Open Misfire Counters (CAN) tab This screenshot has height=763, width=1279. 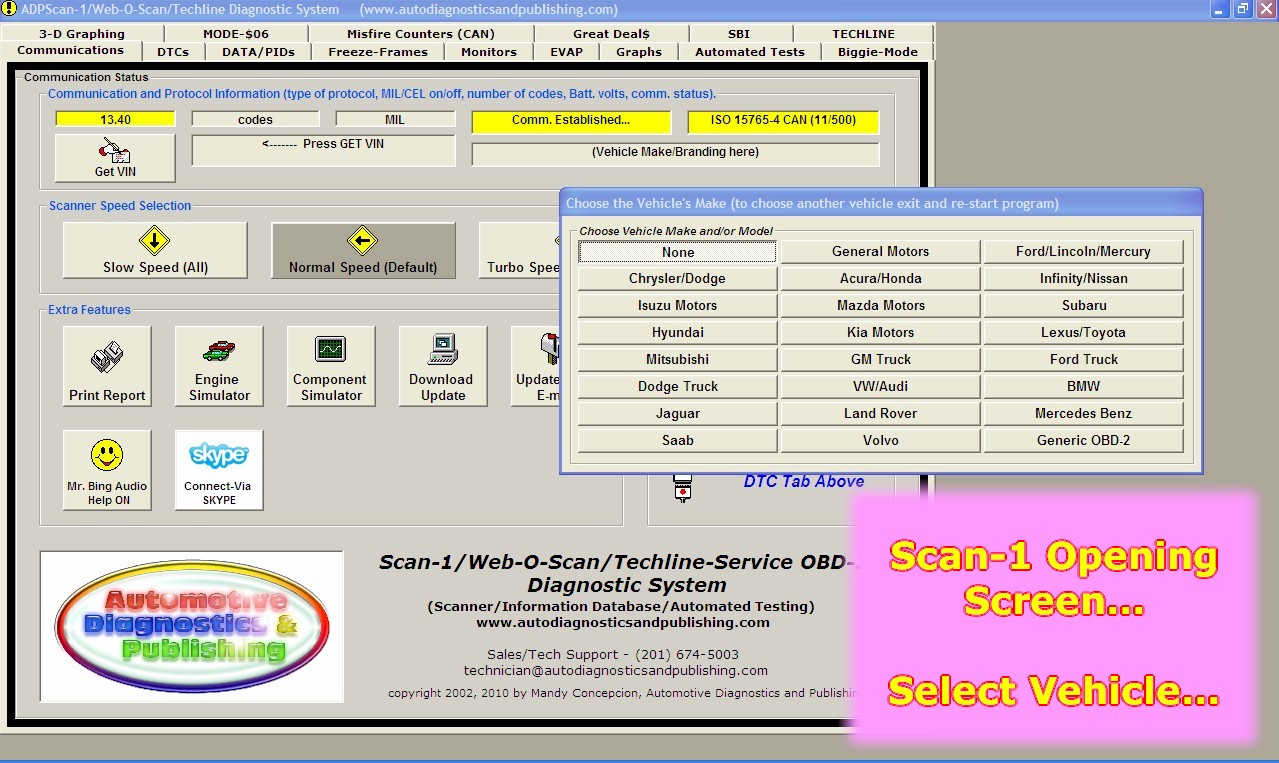point(421,34)
